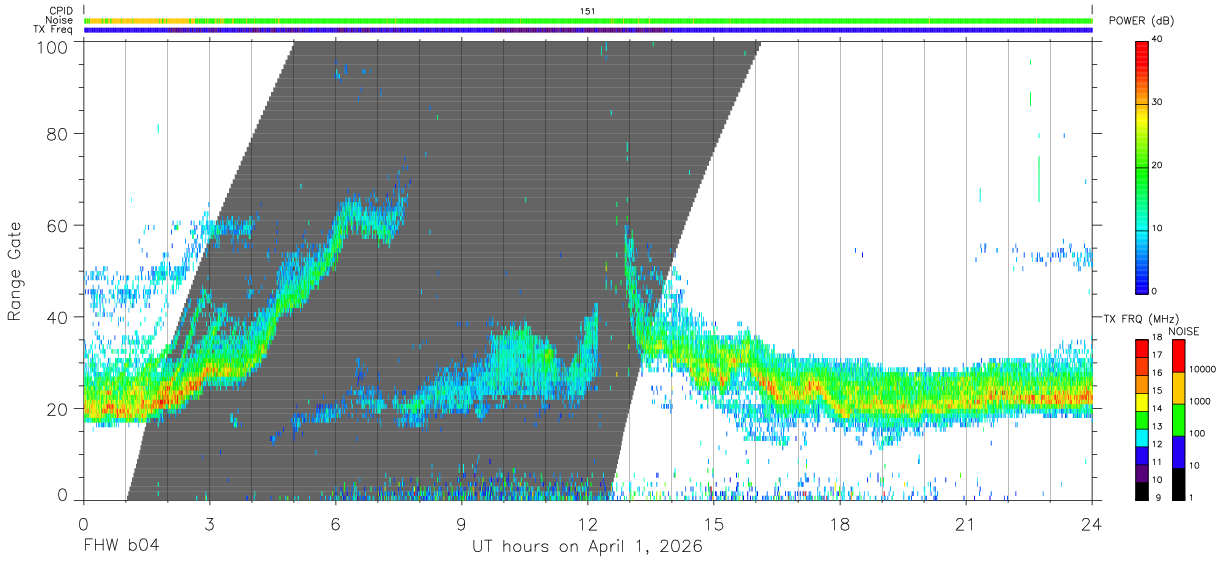Click the x-axis tick label 9

[x=462, y=524]
